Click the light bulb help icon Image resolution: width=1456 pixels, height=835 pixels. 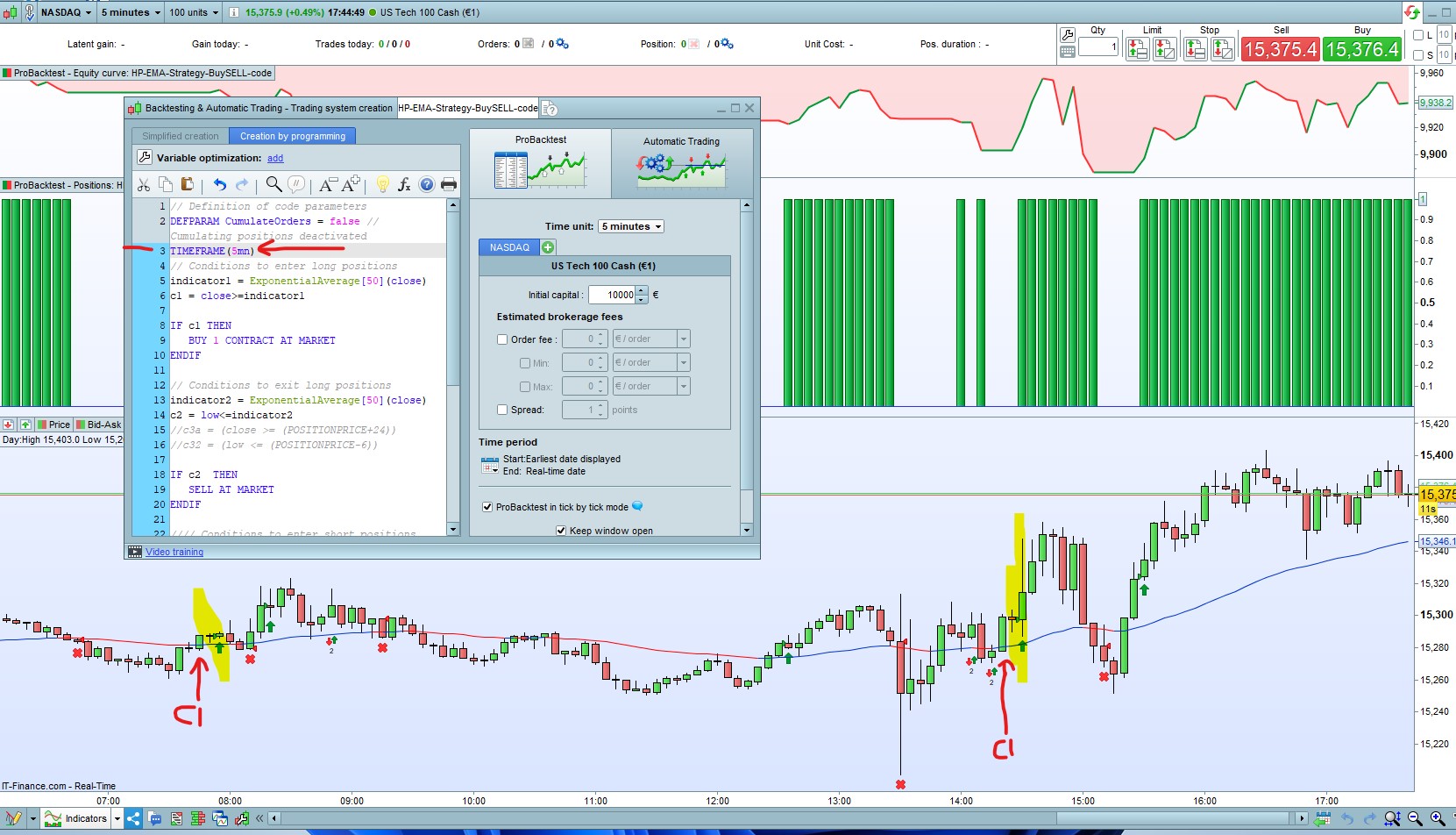[382, 184]
